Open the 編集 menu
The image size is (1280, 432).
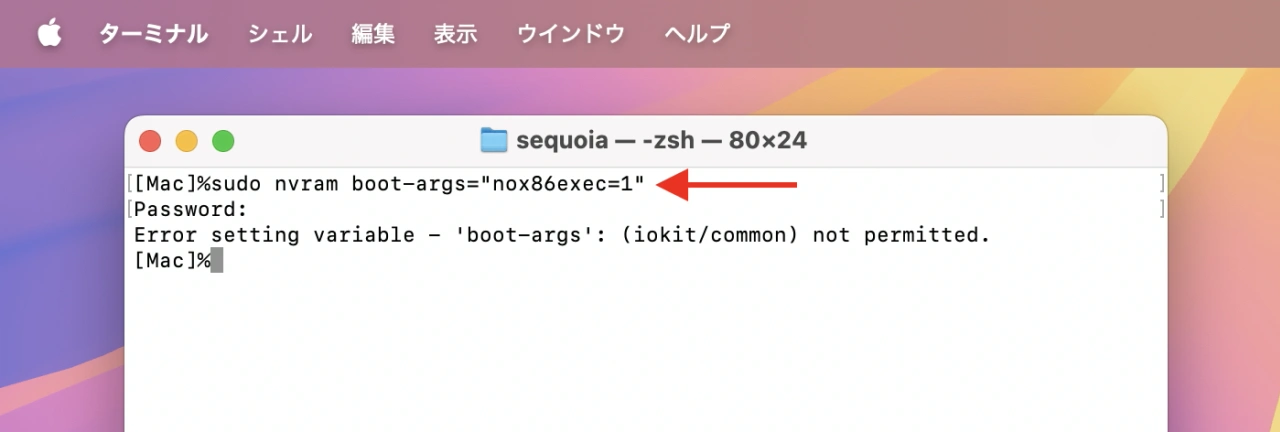(x=373, y=34)
